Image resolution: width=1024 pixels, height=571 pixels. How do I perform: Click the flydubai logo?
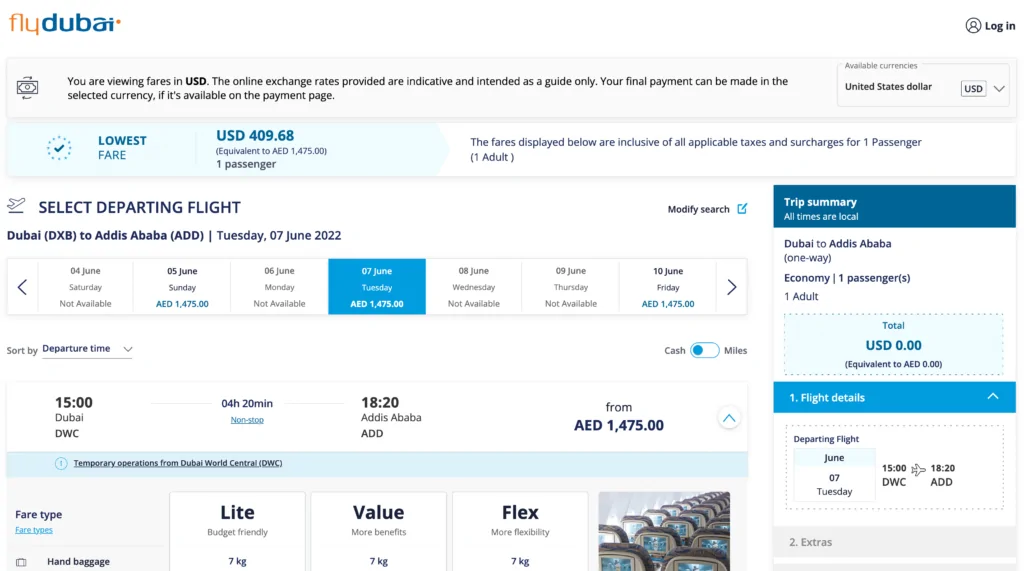pos(65,23)
